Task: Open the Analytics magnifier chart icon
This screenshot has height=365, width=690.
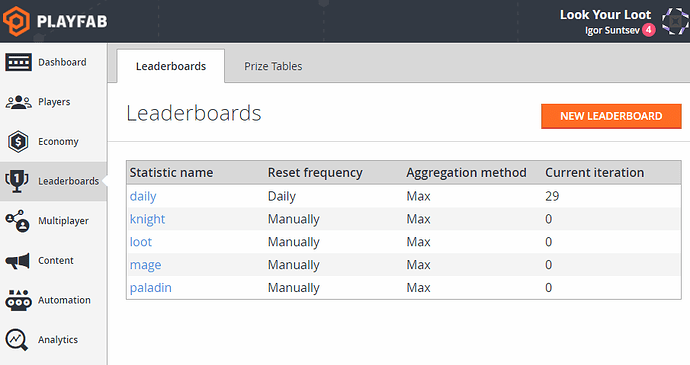Action: pyautogui.click(x=17, y=340)
